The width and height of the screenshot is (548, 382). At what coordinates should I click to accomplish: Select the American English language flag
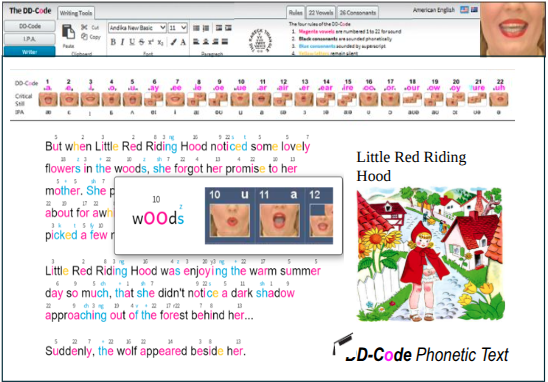(x=464, y=10)
